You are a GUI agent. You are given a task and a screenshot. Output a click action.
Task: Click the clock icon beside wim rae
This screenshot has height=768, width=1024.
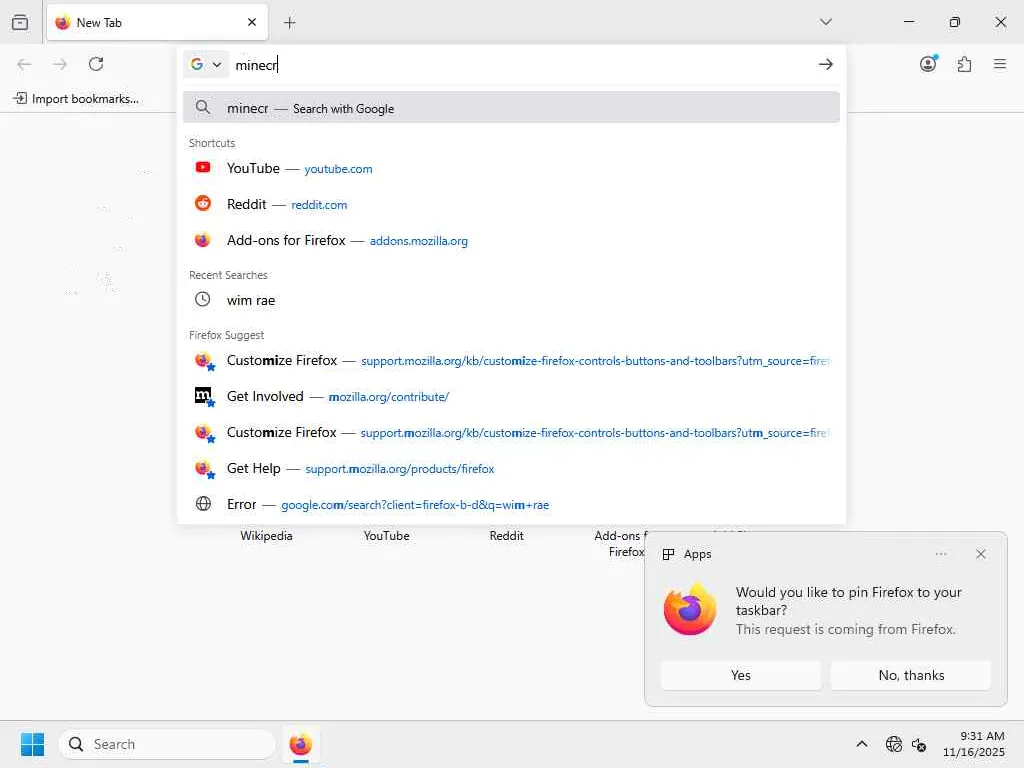203,300
